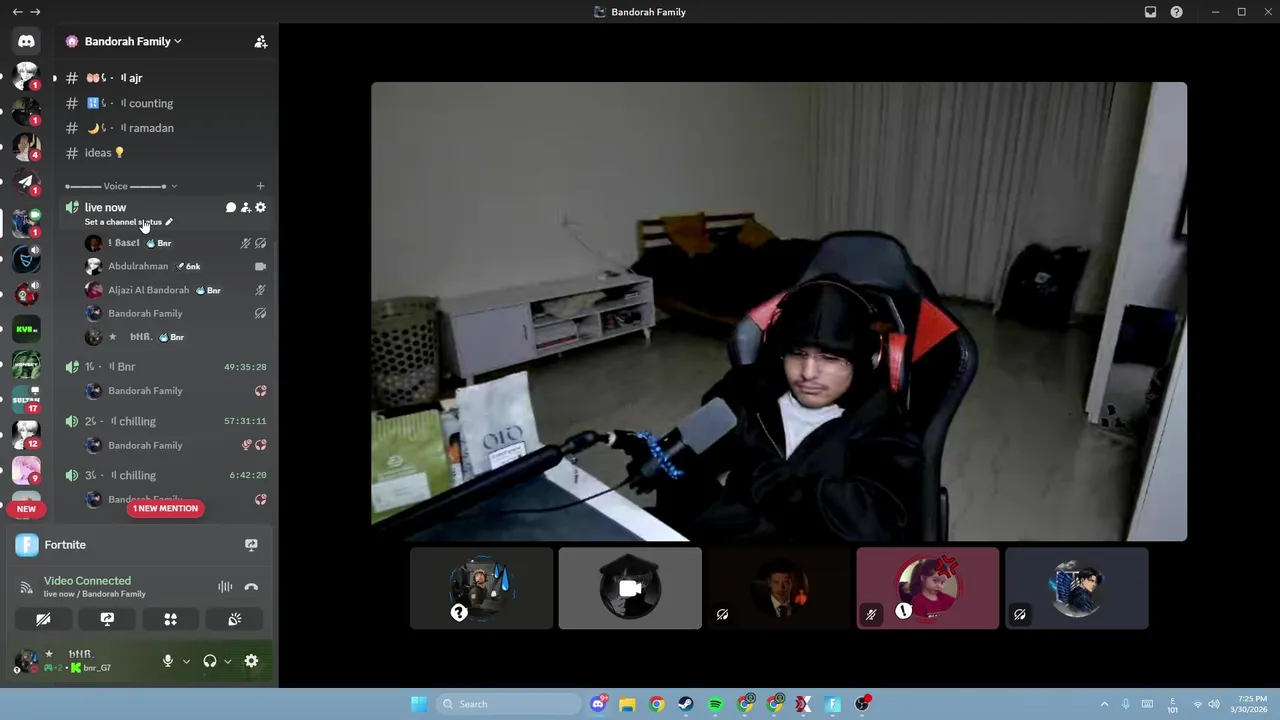The height and width of the screenshot is (720, 1280).
Task: Go forward with title bar arrow
Action: pyautogui.click(x=36, y=12)
